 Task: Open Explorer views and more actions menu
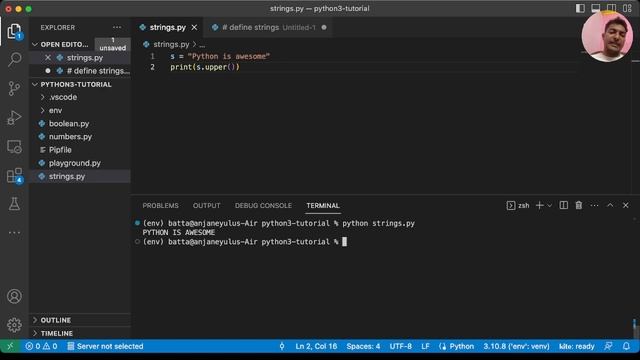[117, 27]
